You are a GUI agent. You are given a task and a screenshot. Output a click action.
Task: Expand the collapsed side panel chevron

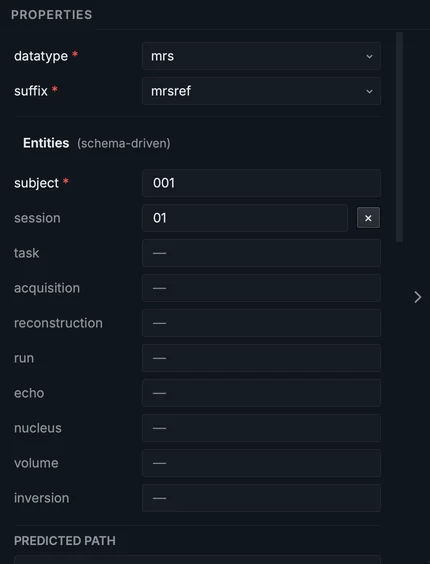coord(417,297)
